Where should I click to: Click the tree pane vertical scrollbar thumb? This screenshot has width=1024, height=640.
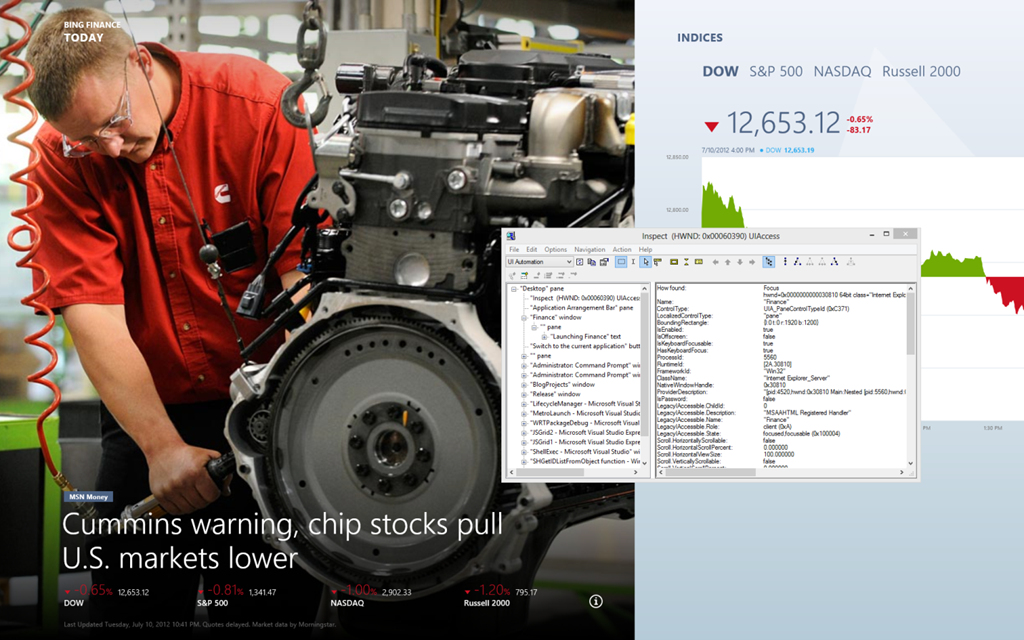point(645,364)
